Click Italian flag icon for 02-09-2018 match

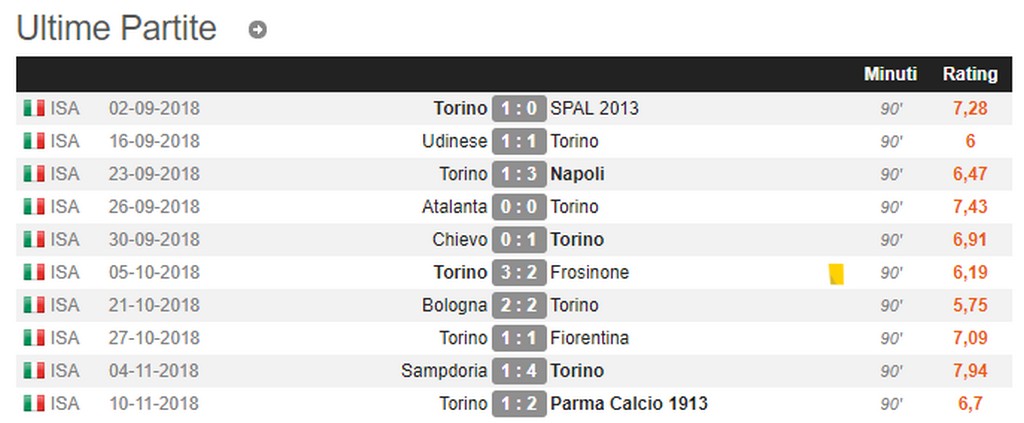pos(34,108)
